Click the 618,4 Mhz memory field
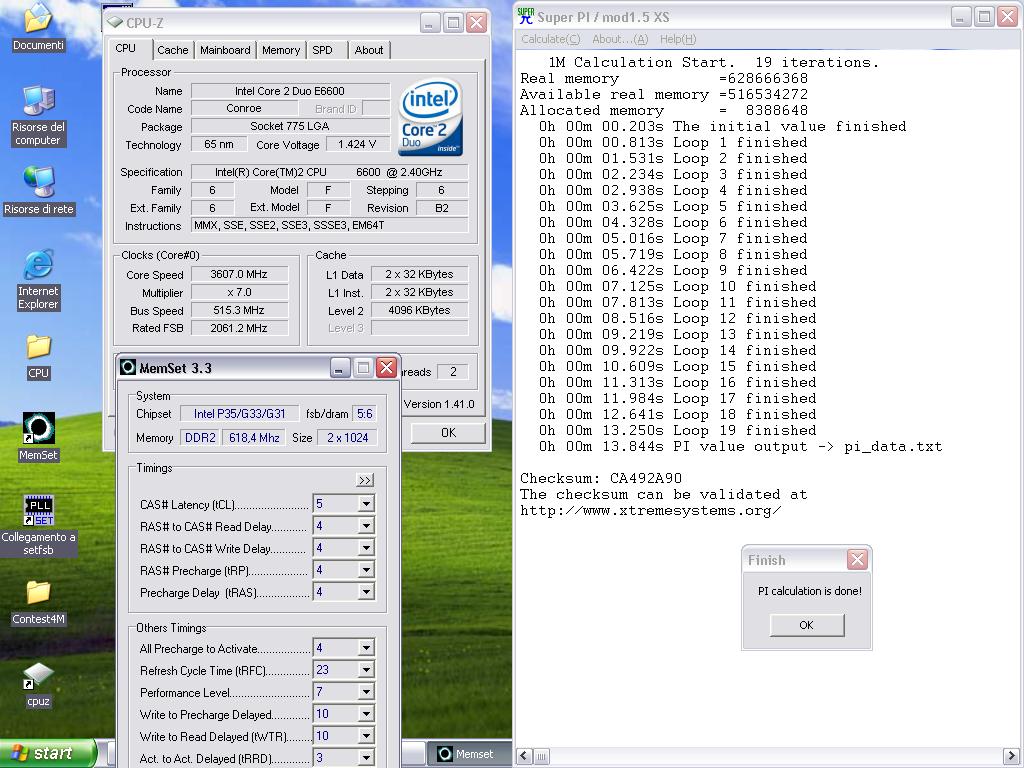Screen dimensions: 1024x768 pyautogui.click(x=254, y=438)
